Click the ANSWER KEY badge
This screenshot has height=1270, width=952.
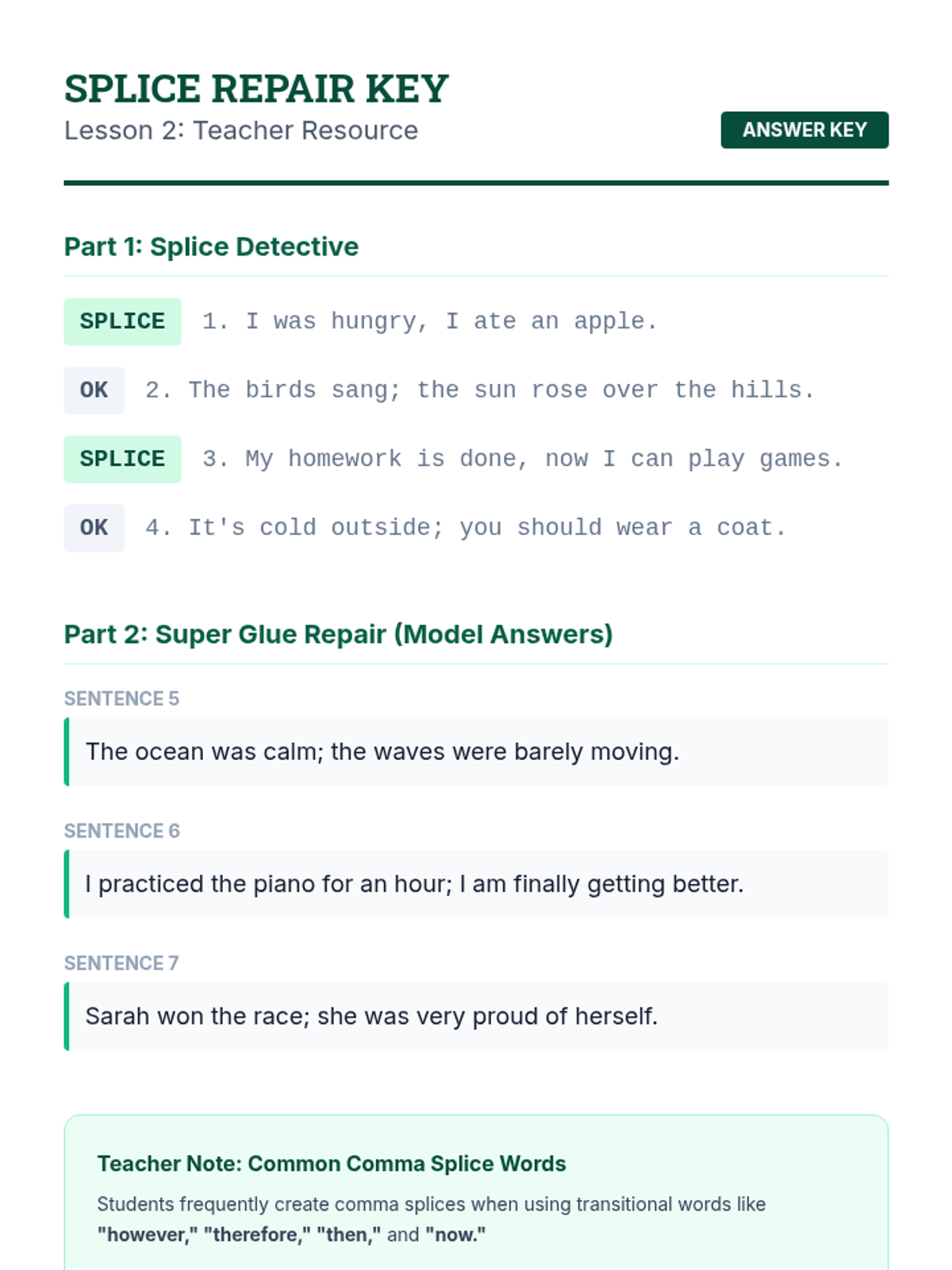point(804,130)
